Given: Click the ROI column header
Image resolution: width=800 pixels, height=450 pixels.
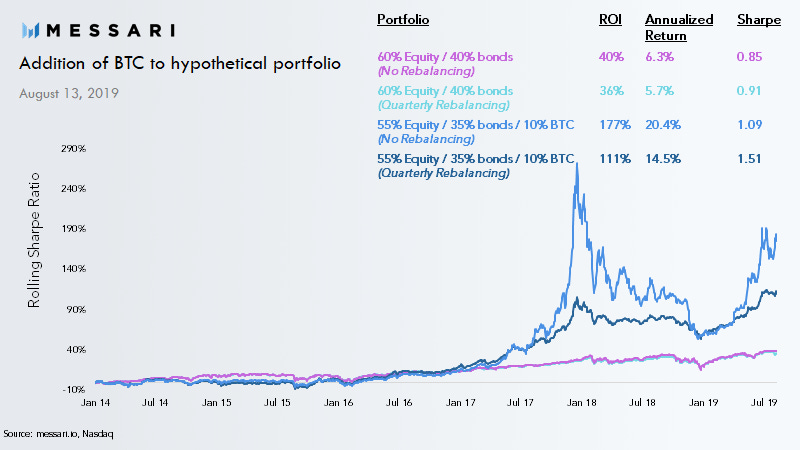Looking at the screenshot, I should (x=609, y=20).
